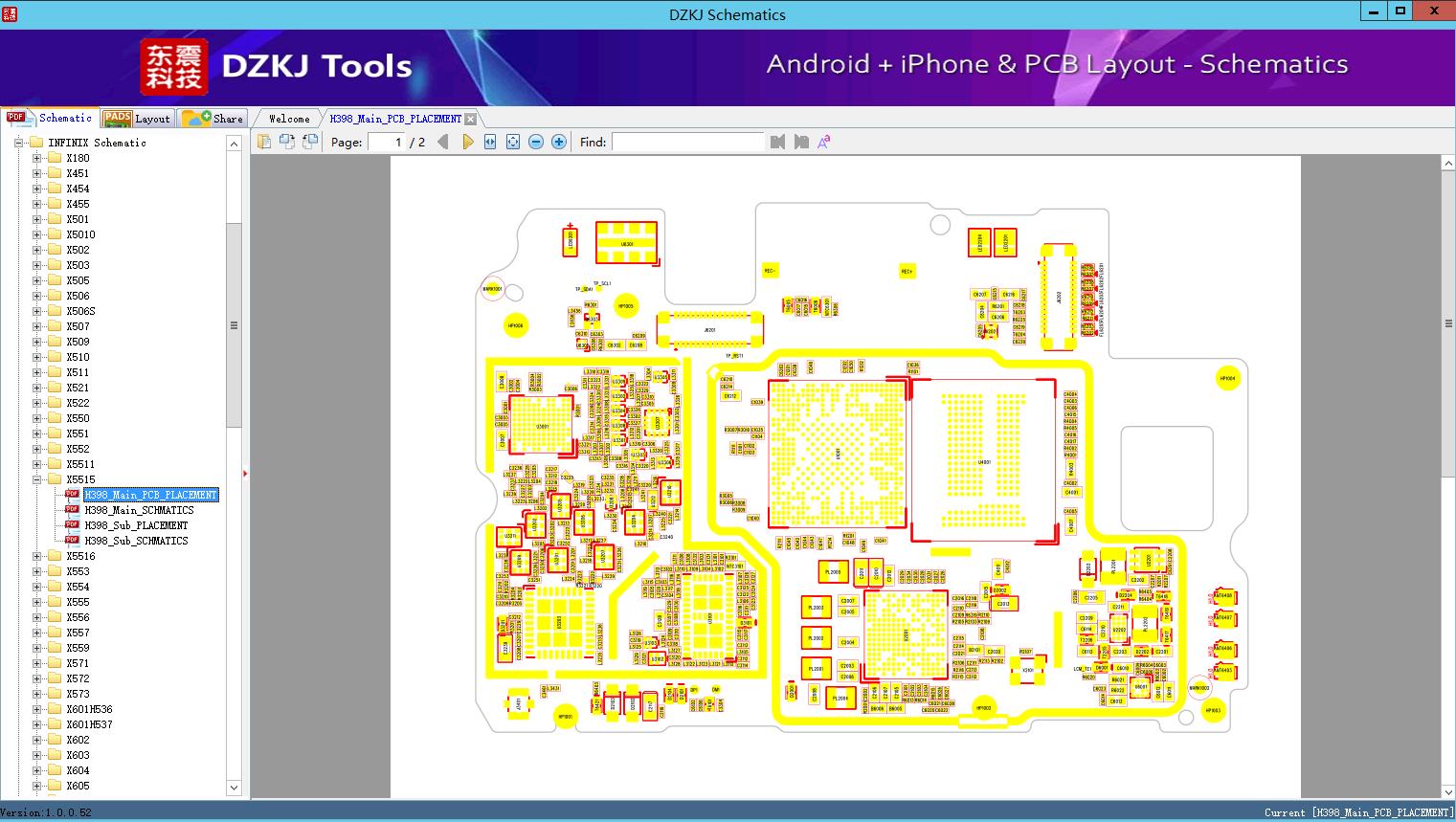Click PDF icon of H398_Sub_PLACEMENT

(72, 524)
